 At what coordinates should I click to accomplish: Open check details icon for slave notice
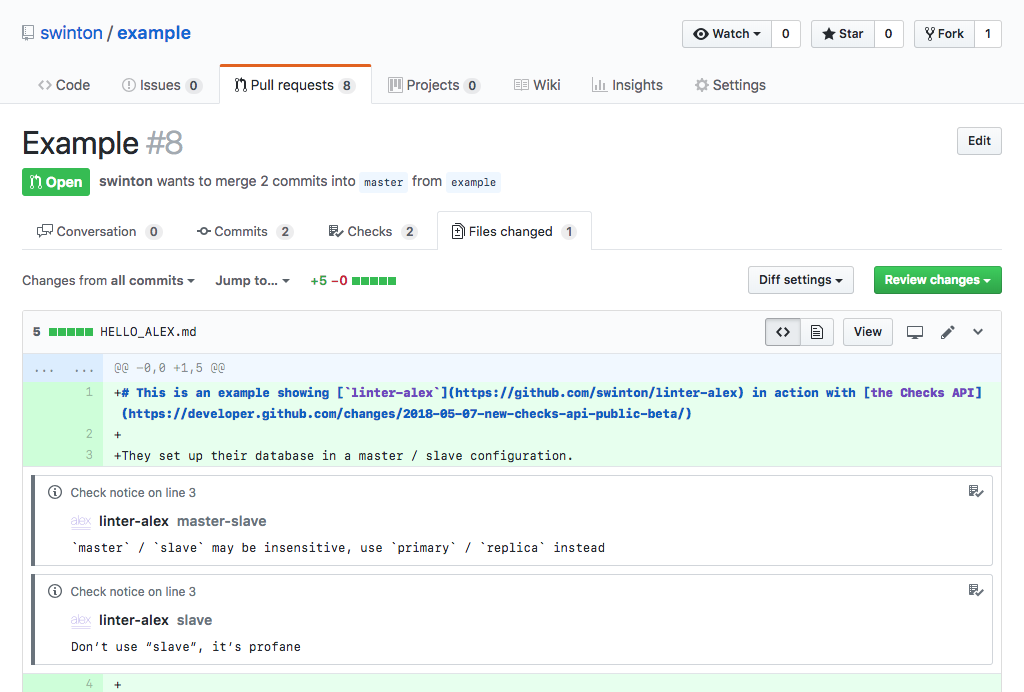(976, 591)
